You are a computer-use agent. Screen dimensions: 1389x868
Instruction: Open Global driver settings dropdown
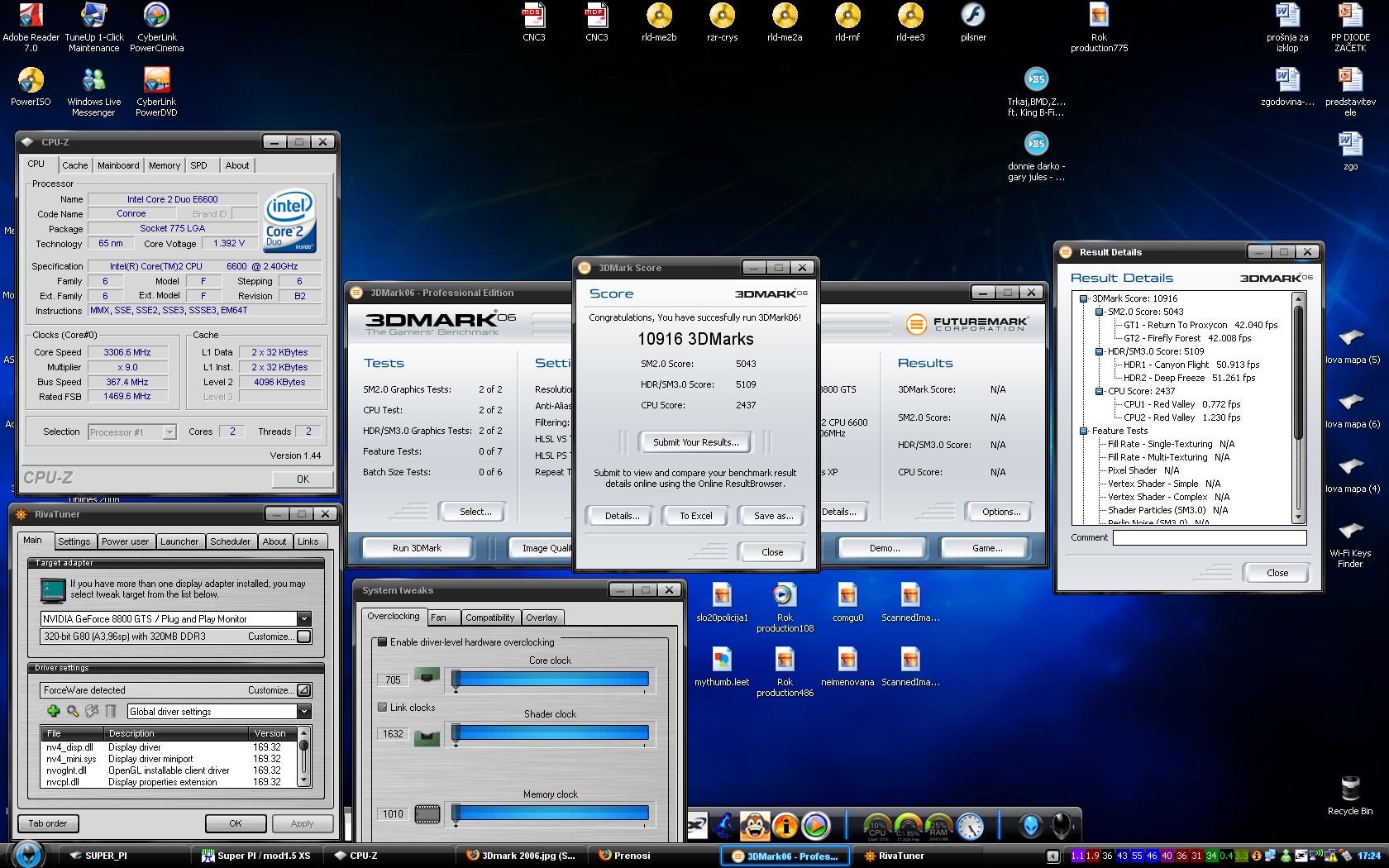point(304,711)
